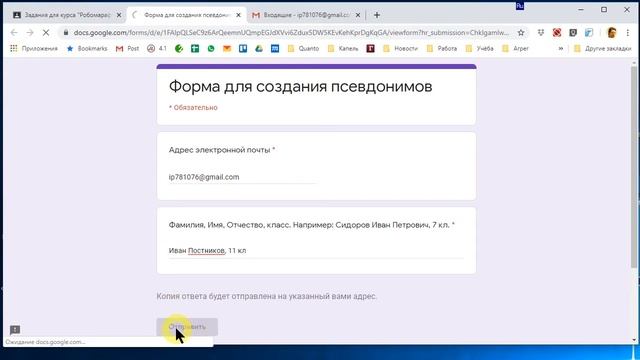Open the Chrome three-dot menu
The width and height of the screenshot is (640, 360).
[x=628, y=33]
